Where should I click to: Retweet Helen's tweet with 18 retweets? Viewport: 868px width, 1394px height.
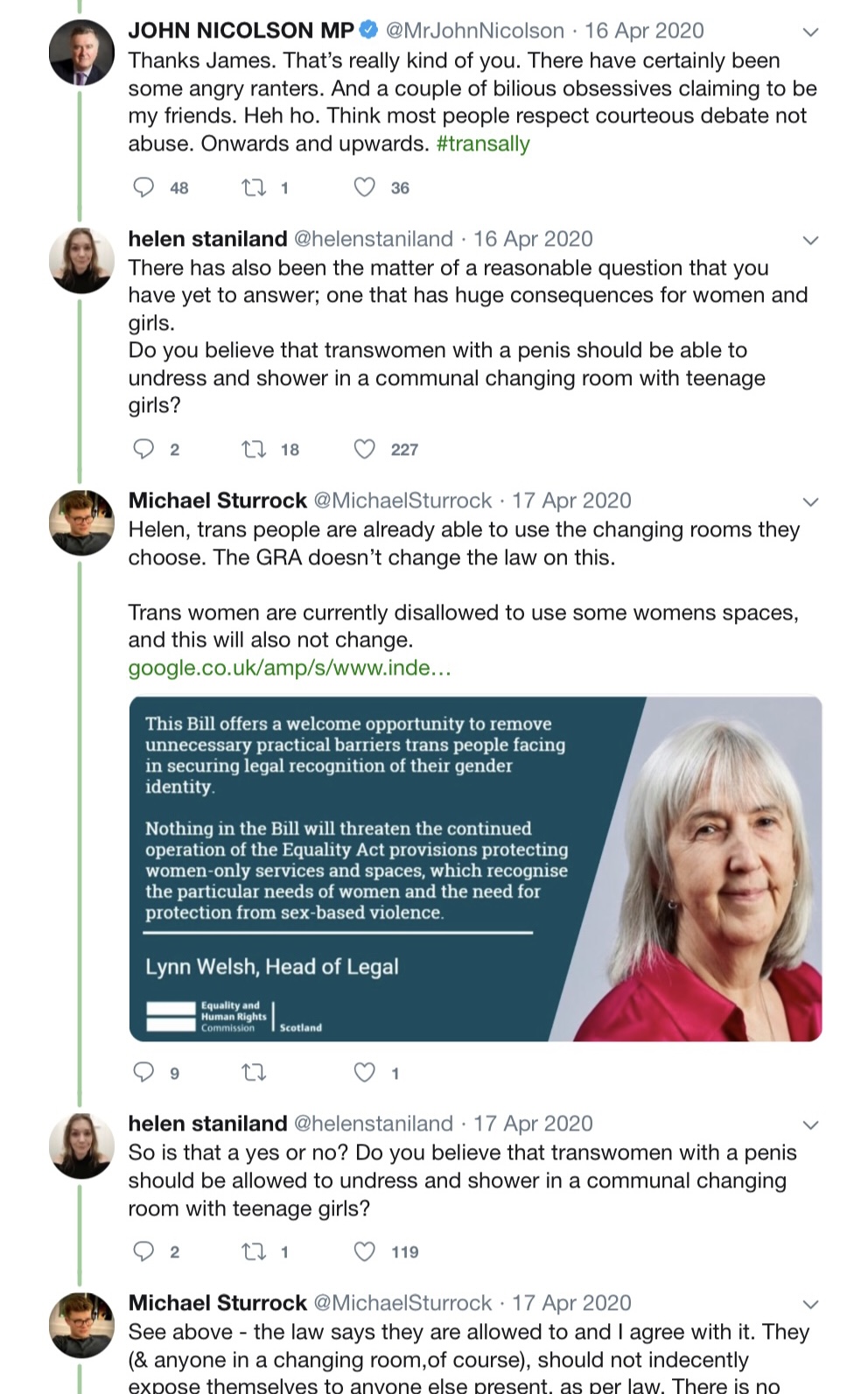click(x=254, y=449)
